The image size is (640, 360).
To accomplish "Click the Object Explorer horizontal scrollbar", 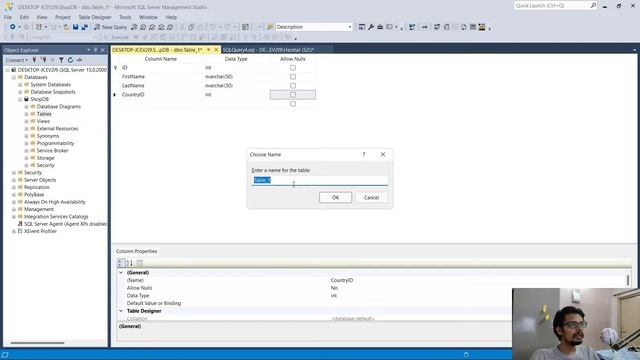I will pos(37,343).
